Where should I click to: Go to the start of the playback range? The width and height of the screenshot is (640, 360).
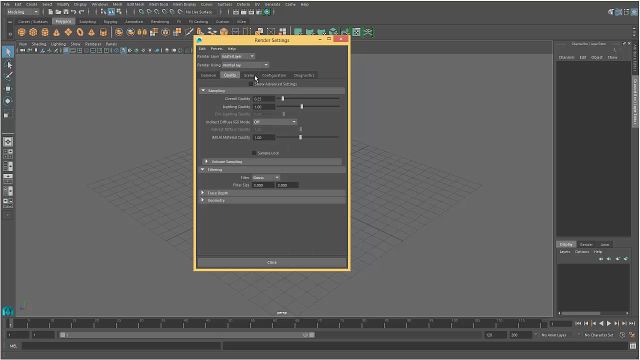(x=578, y=323)
